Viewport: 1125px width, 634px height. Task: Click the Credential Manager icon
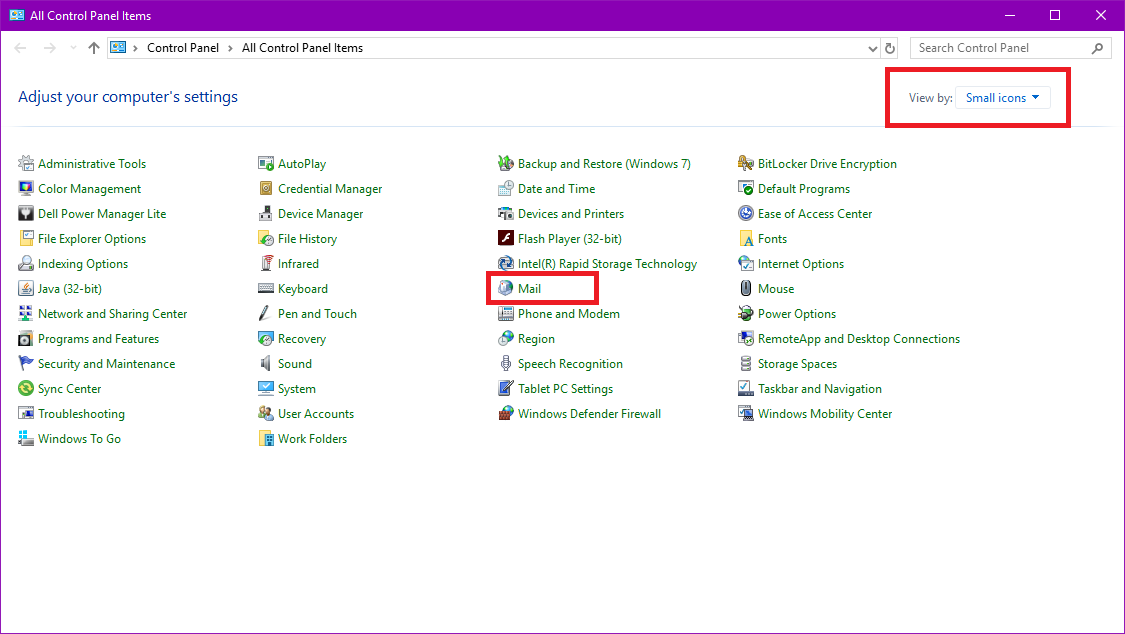[x=266, y=189]
